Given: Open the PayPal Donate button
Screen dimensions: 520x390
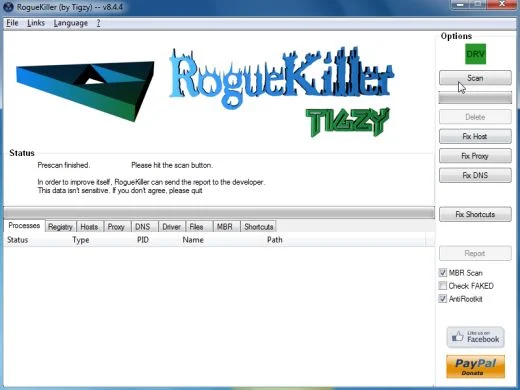Looking at the screenshot, I should click(x=475, y=367).
